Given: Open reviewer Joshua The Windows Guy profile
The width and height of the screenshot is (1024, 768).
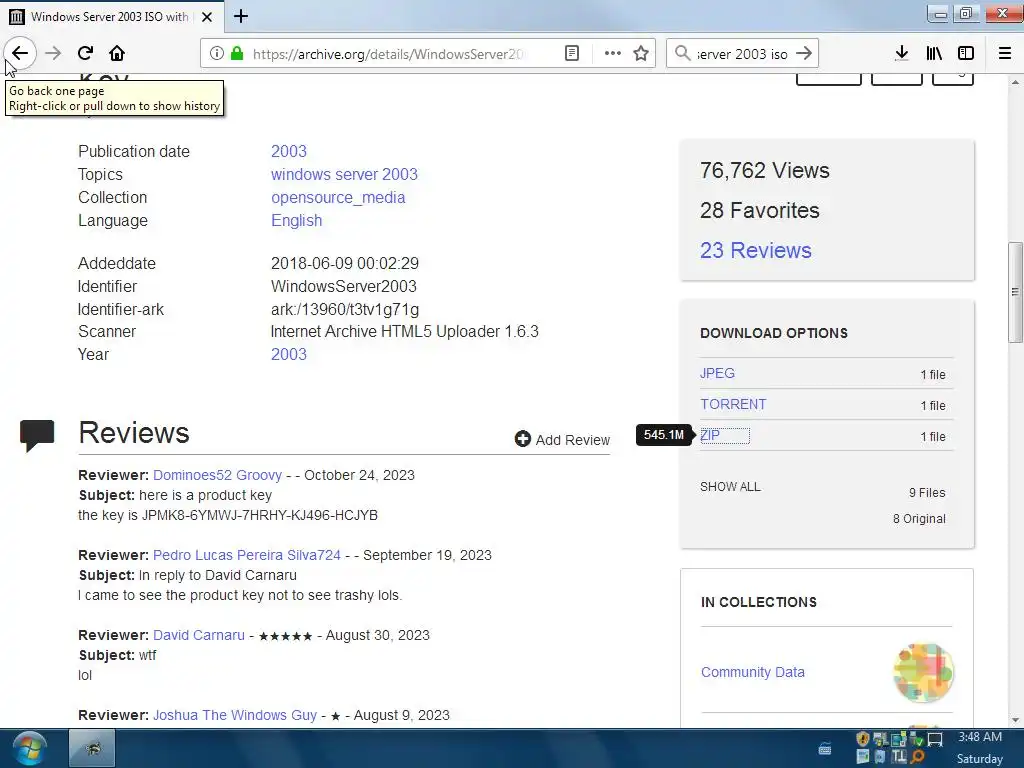Looking at the screenshot, I should click(235, 715).
